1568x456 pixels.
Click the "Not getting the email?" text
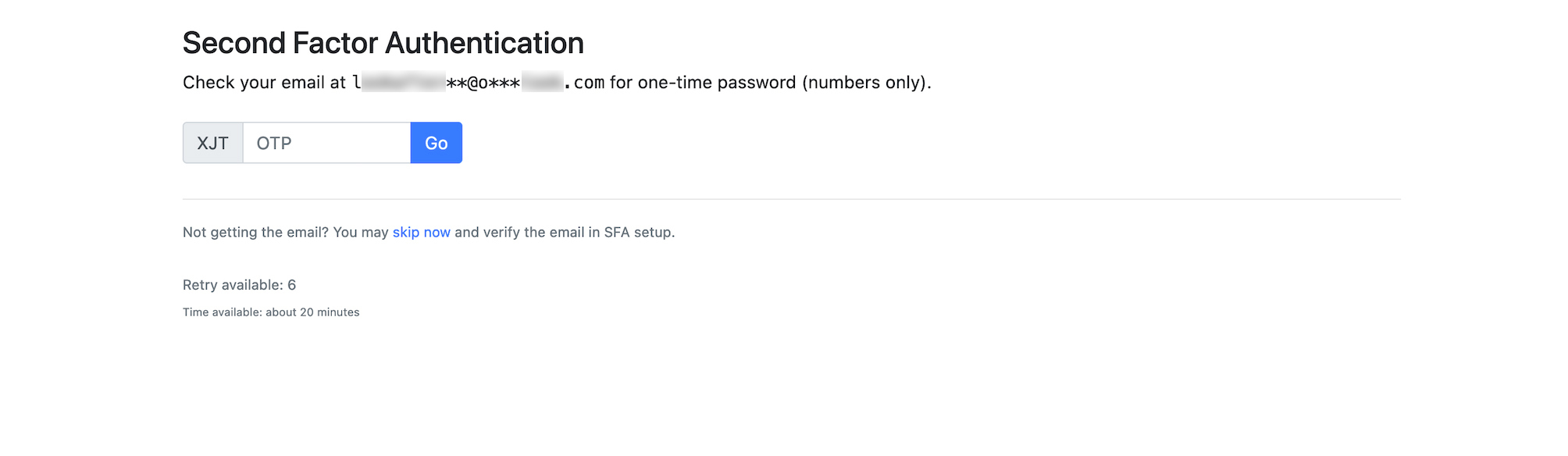coord(255,232)
